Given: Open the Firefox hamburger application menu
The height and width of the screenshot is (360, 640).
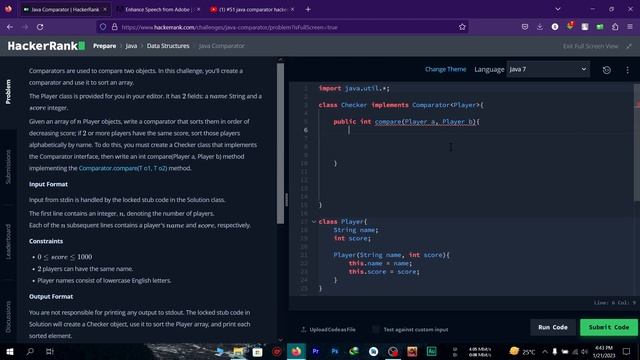Looking at the screenshot, I should click(x=630, y=27).
